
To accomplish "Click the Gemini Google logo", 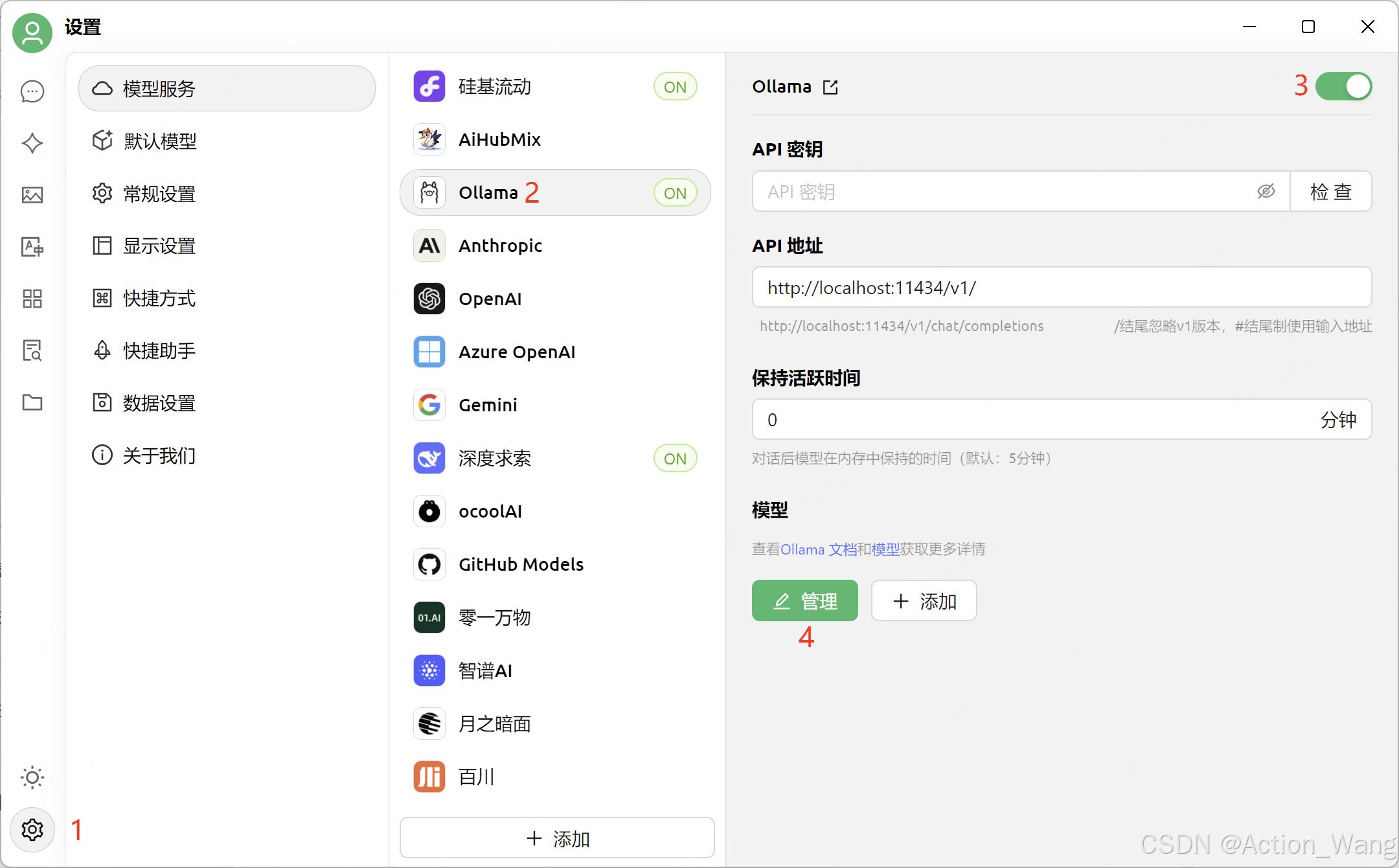I will (429, 405).
